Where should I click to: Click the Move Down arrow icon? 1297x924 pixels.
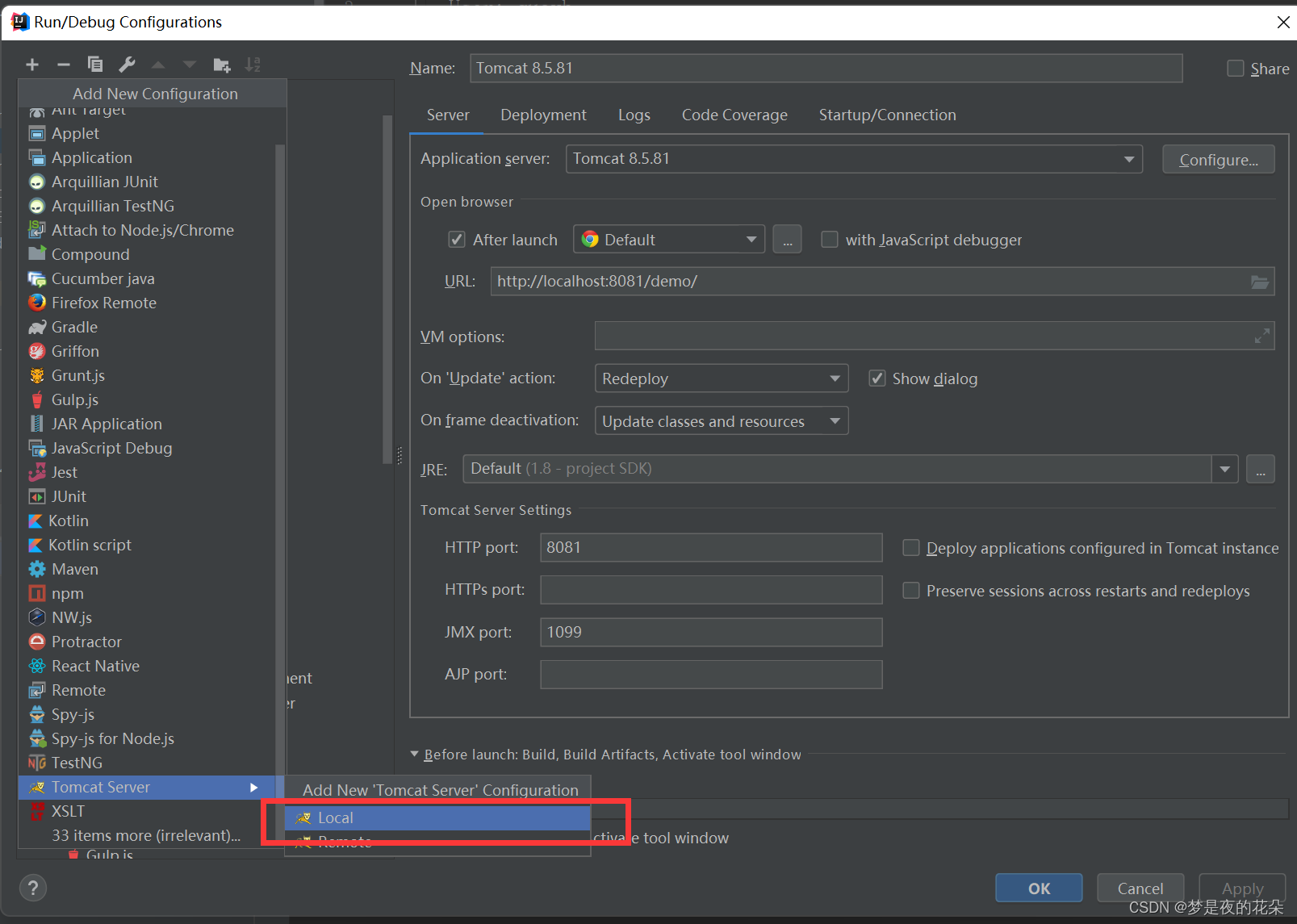click(x=190, y=65)
